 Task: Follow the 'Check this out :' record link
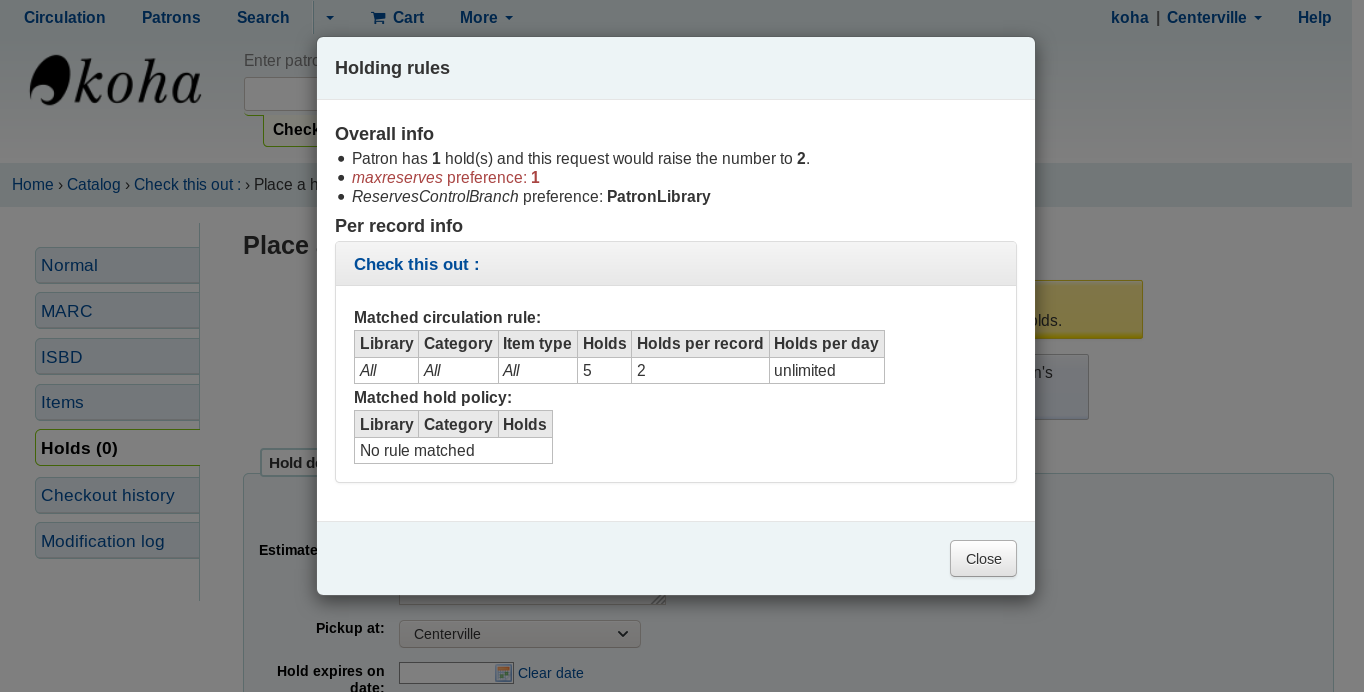click(x=416, y=264)
